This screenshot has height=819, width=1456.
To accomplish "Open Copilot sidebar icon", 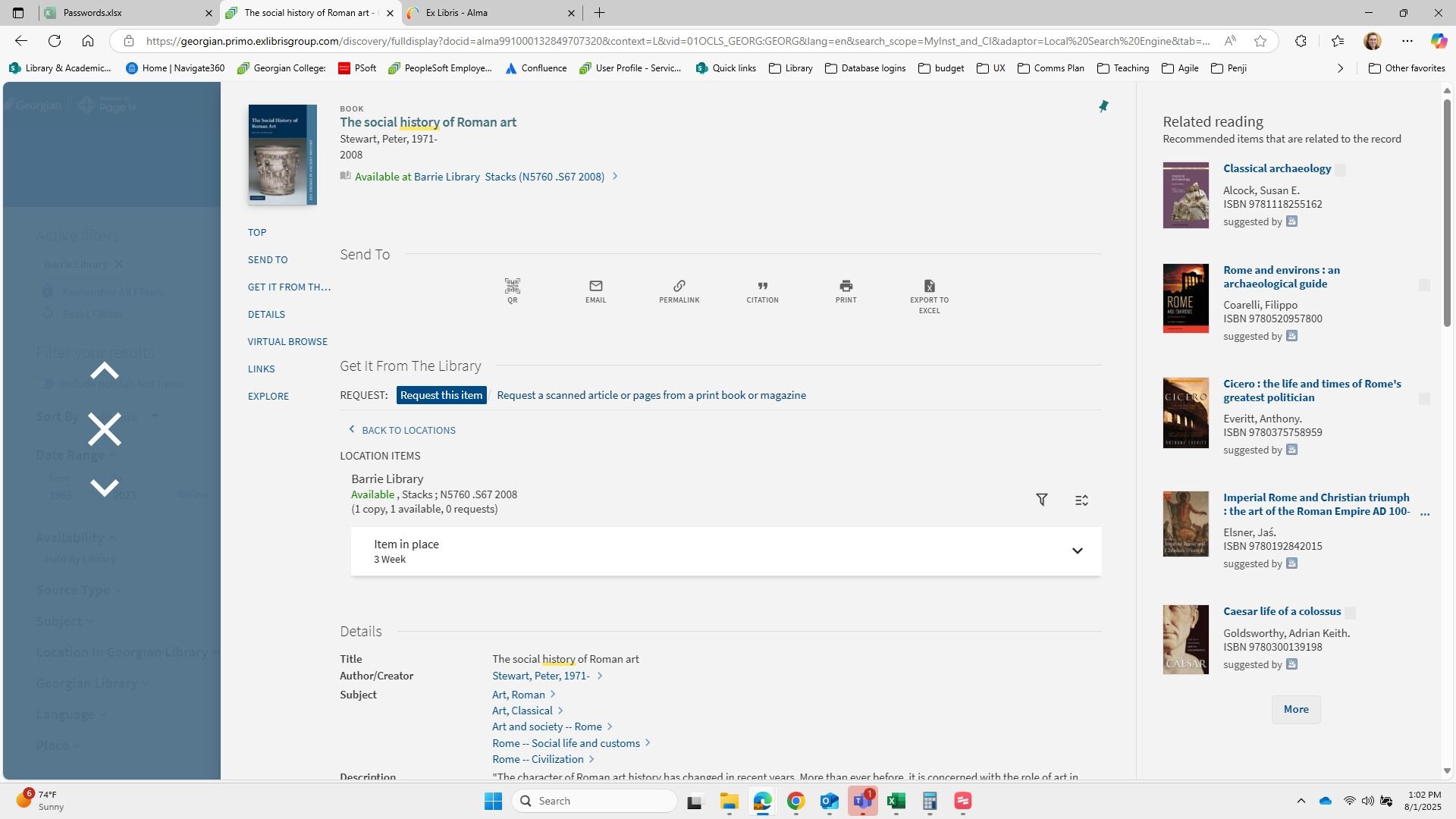I will 1439,41.
